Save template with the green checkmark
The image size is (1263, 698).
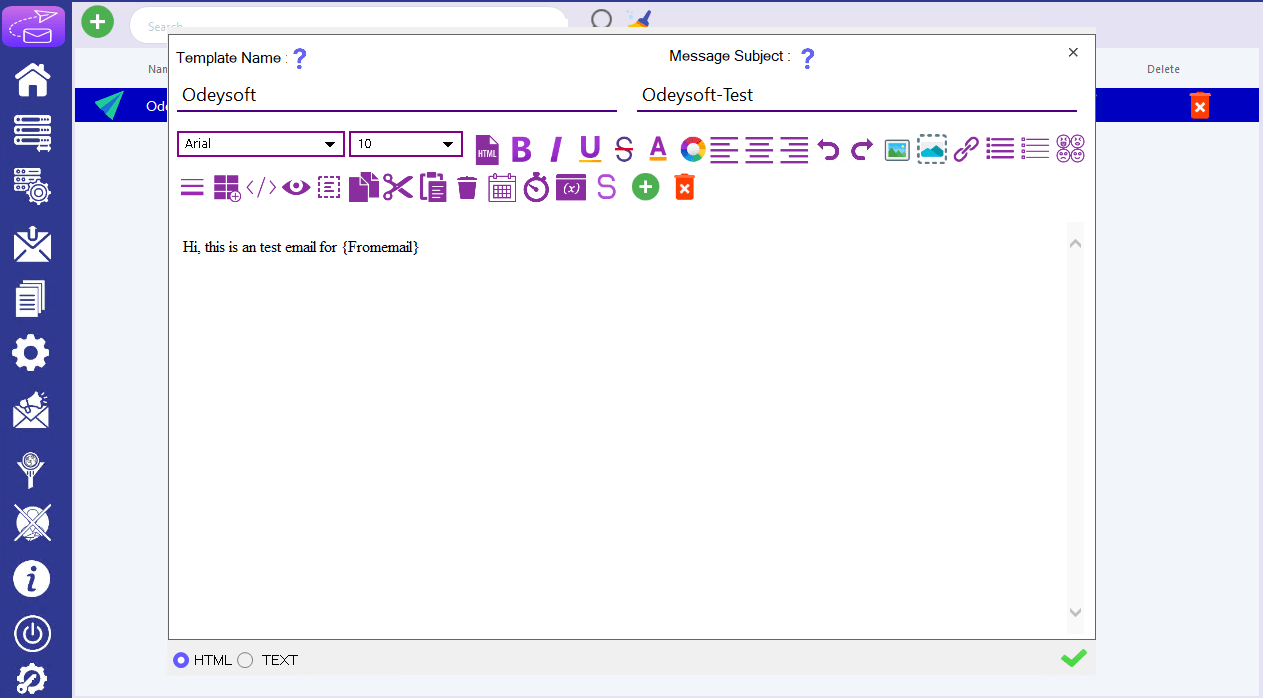(1073, 658)
